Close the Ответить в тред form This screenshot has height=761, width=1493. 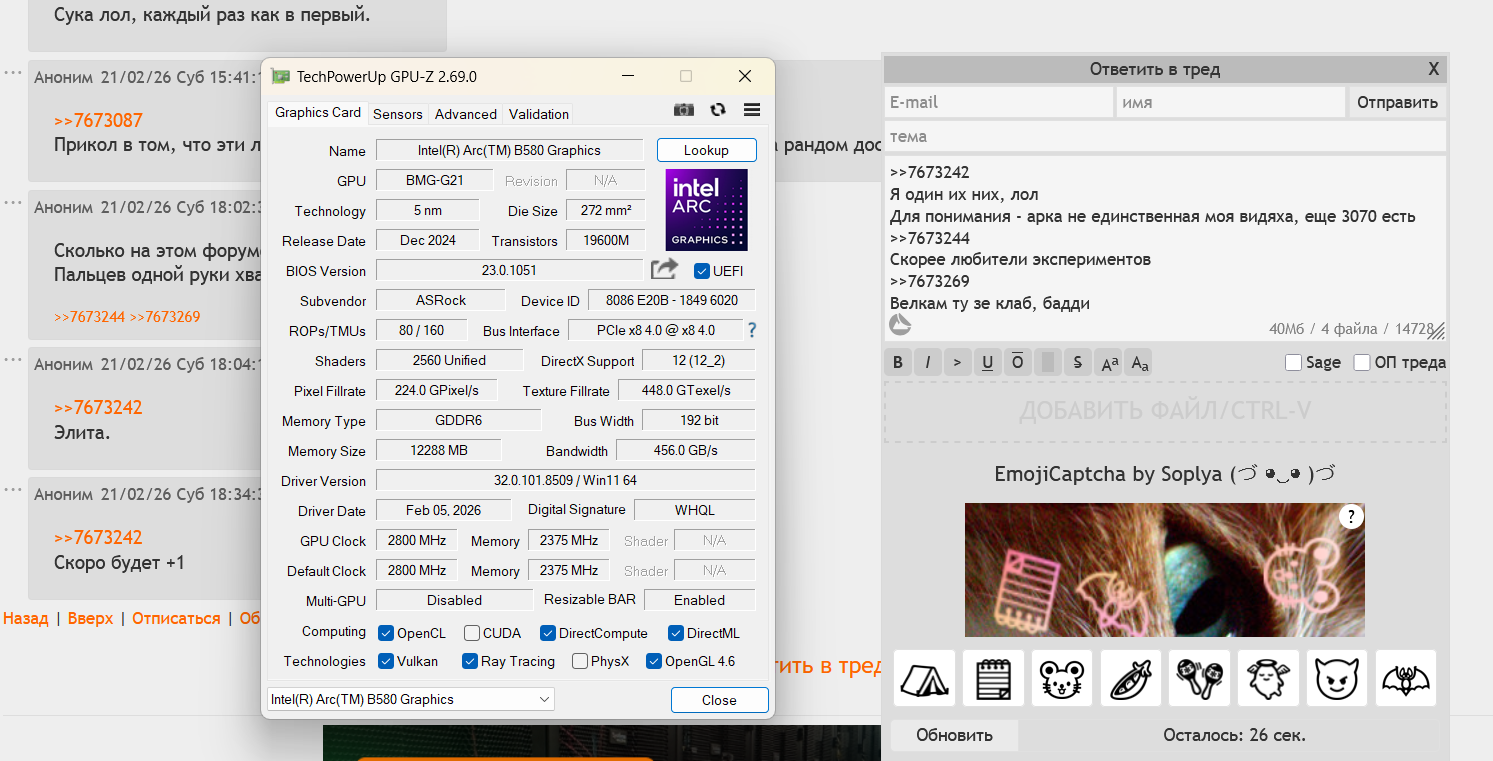(x=1433, y=69)
